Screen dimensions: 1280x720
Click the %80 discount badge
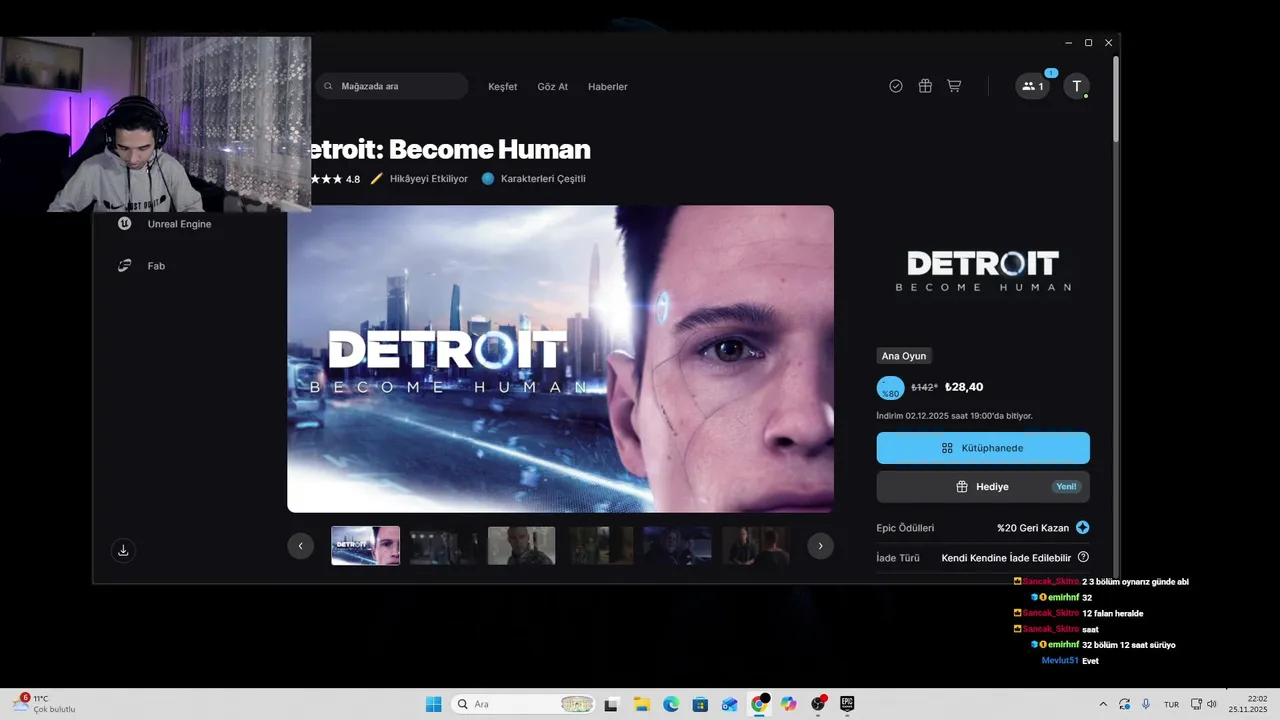[x=890, y=388]
